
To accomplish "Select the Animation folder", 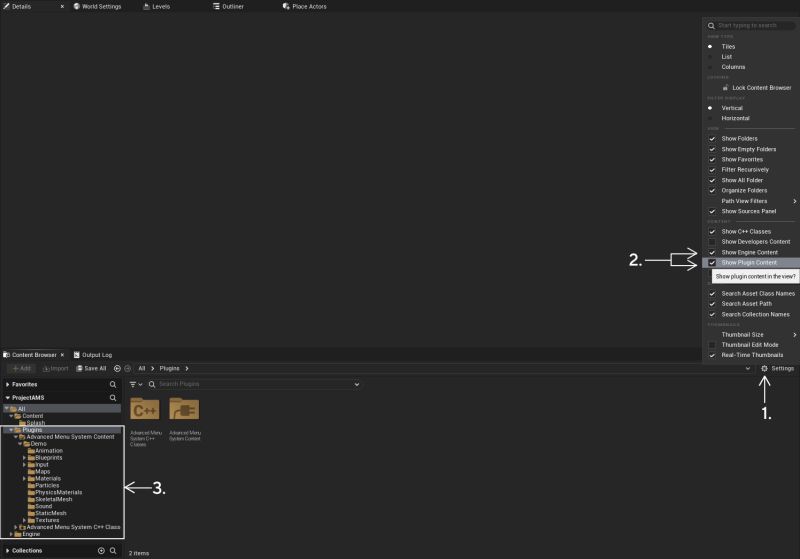I will point(48,450).
